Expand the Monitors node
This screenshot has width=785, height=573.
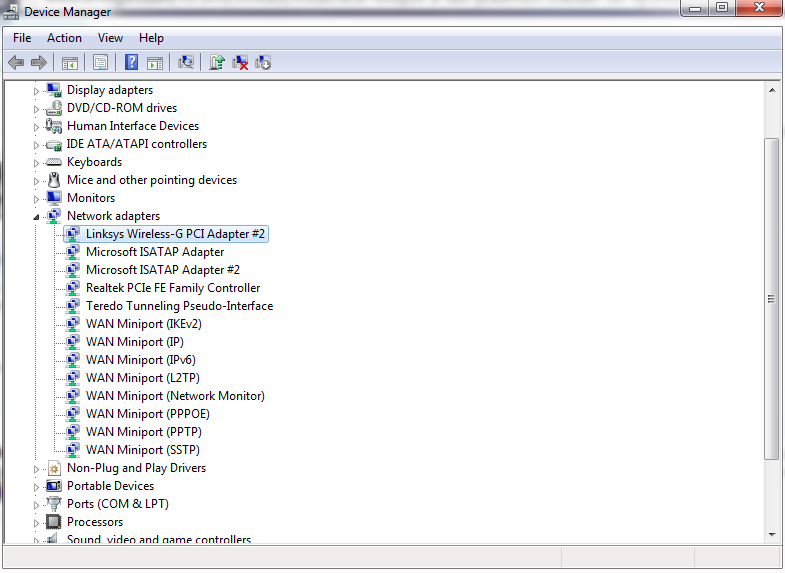[36, 199]
